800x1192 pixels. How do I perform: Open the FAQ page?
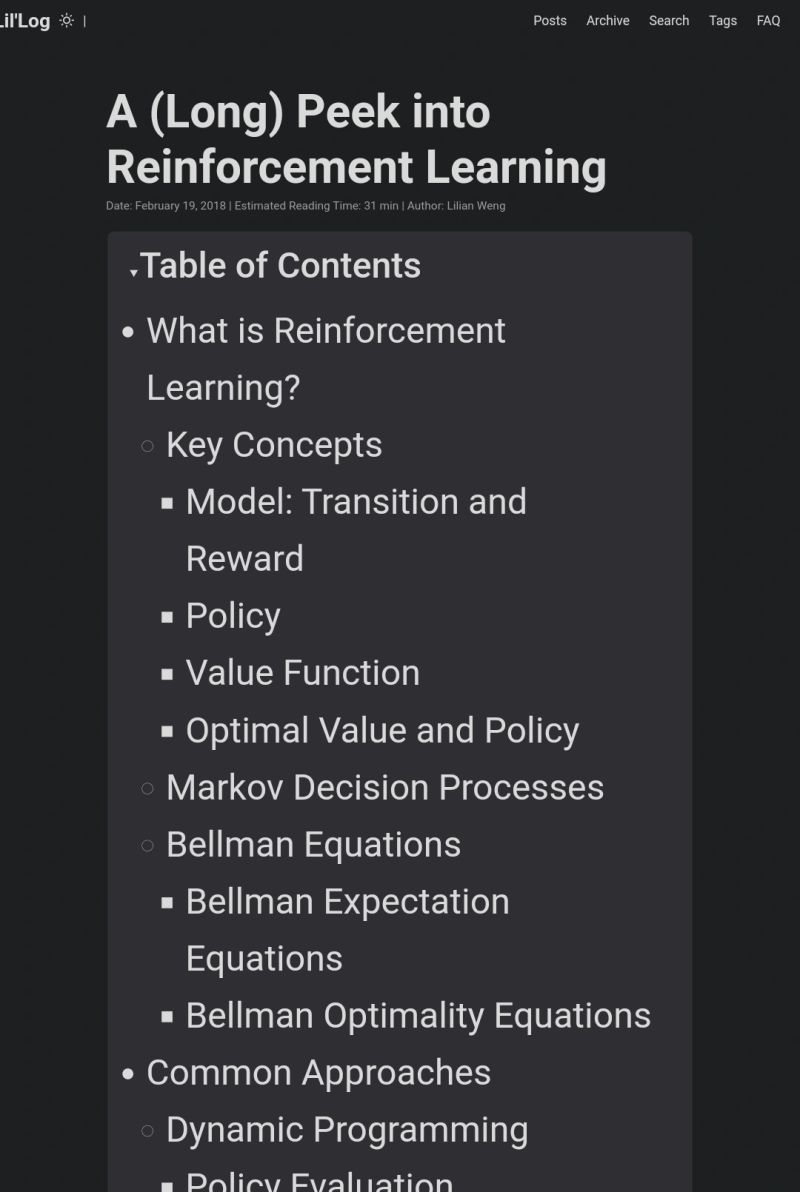coord(768,21)
